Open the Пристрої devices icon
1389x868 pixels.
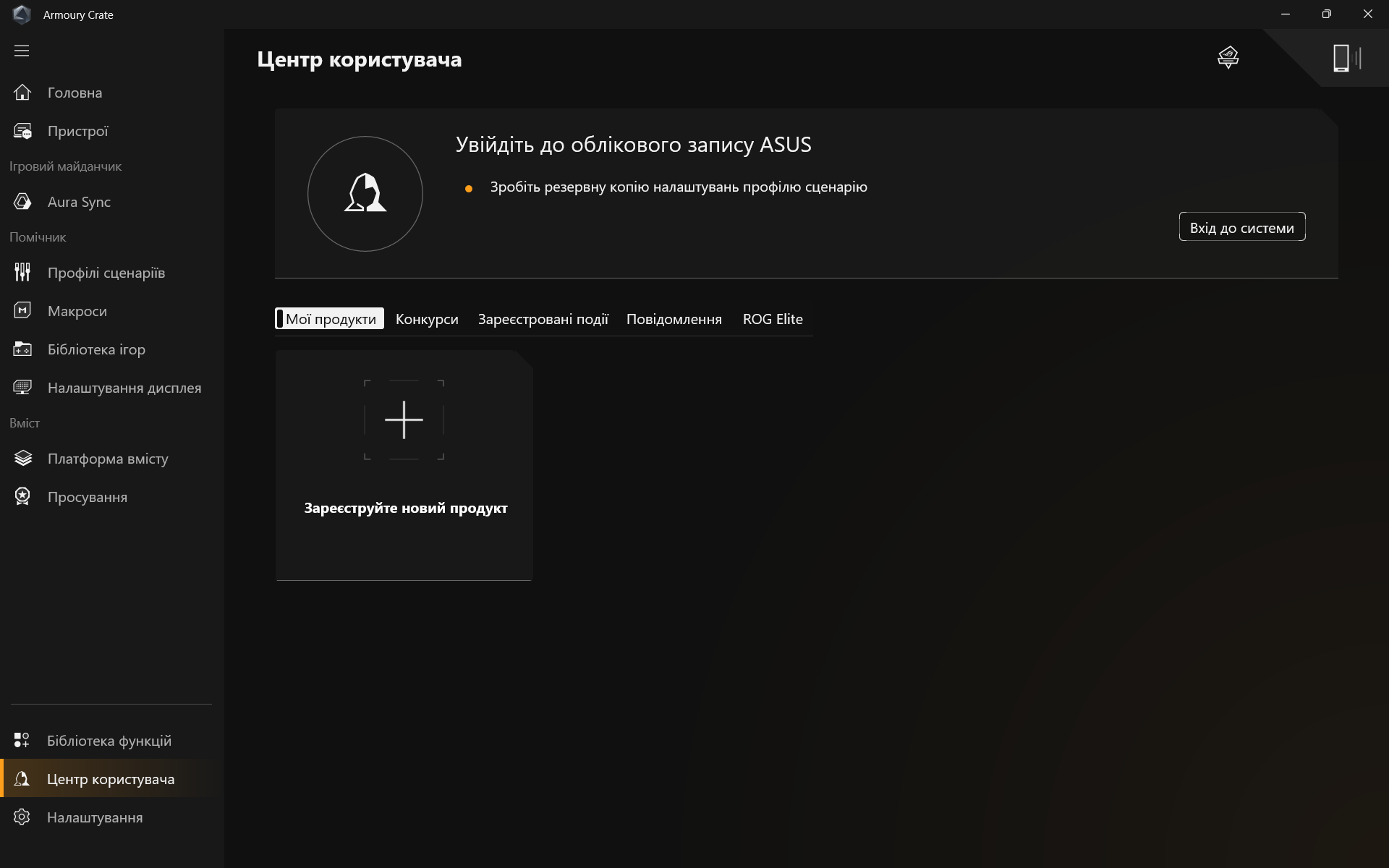[x=22, y=131]
